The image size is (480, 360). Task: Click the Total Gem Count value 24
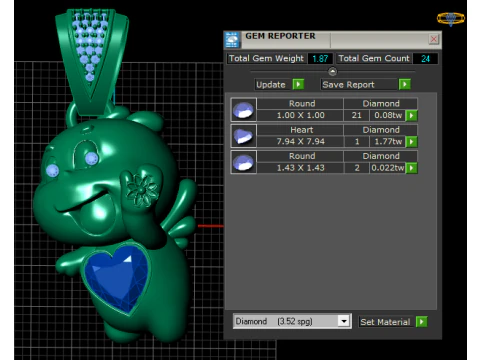pos(425,59)
